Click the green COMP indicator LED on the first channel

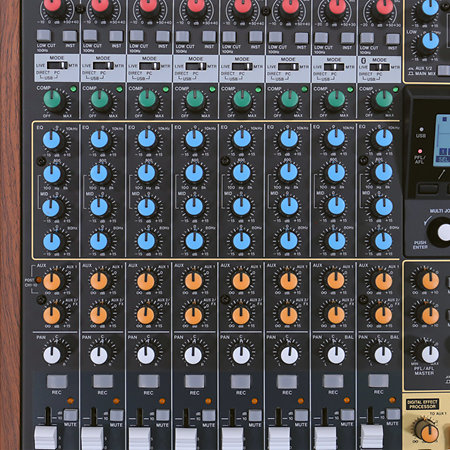tap(73, 89)
